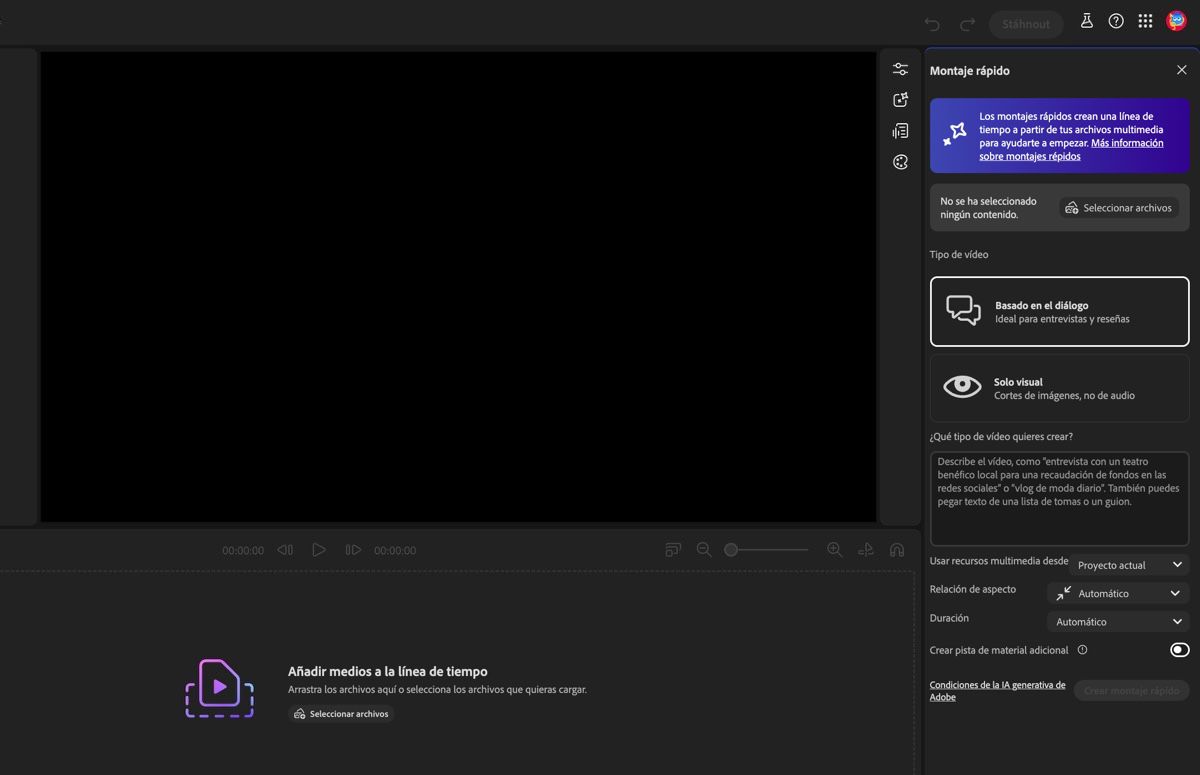1200x775 pixels.
Task: Click the timeline fit view icon
Action: (673, 549)
